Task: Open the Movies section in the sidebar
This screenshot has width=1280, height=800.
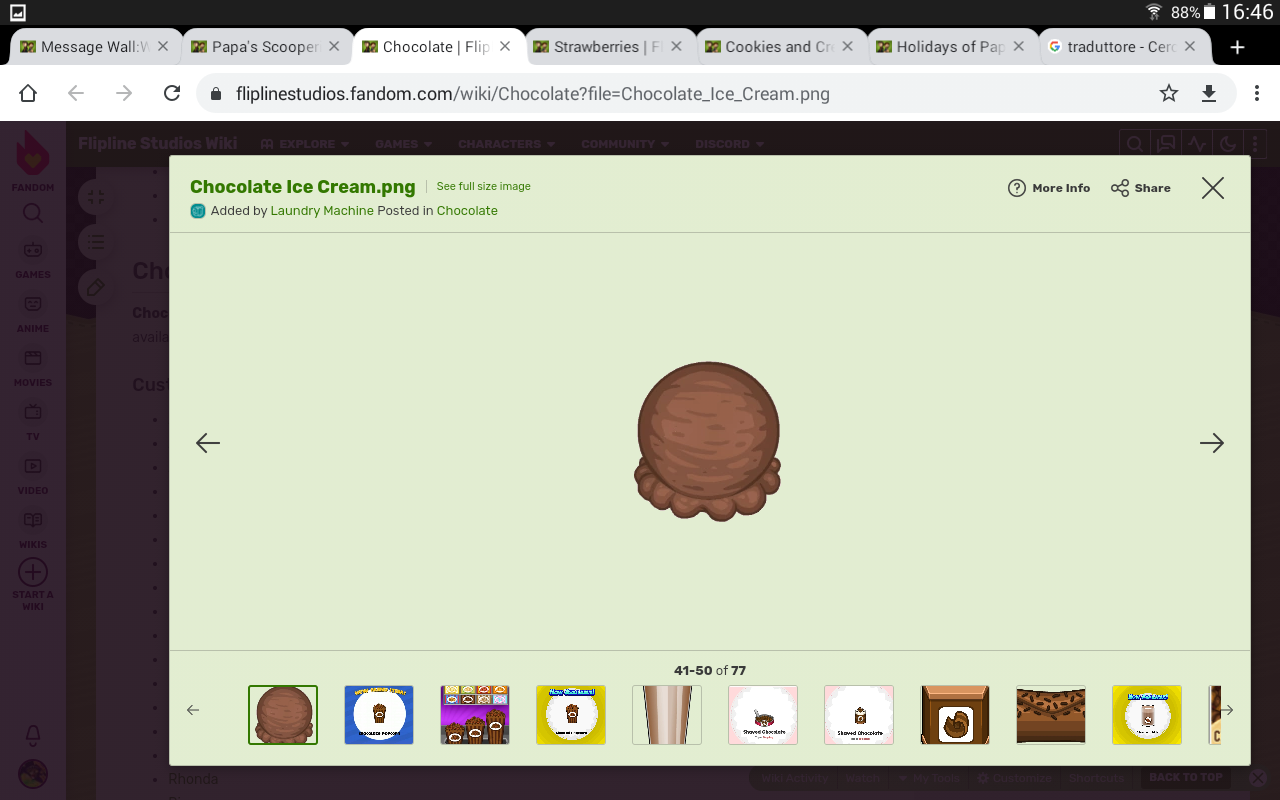Action: click(x=33, y=367)
